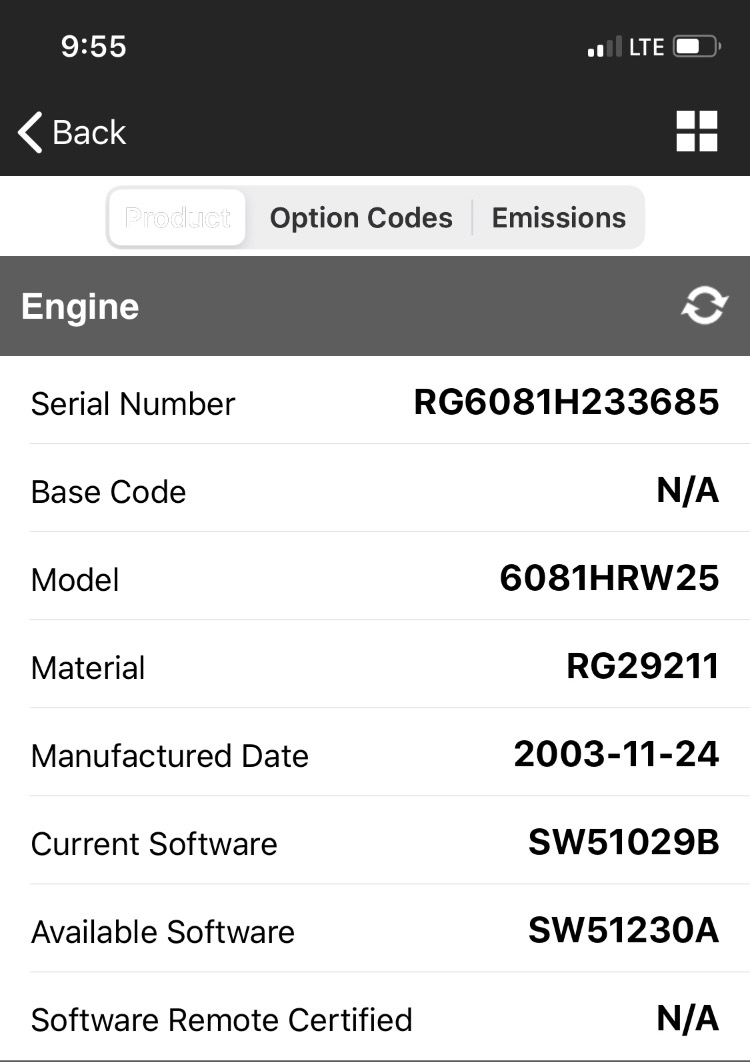Tap the Manufactured Date 2003-11-24
The image size is (750, 1062).
click(x=617, y=755)
